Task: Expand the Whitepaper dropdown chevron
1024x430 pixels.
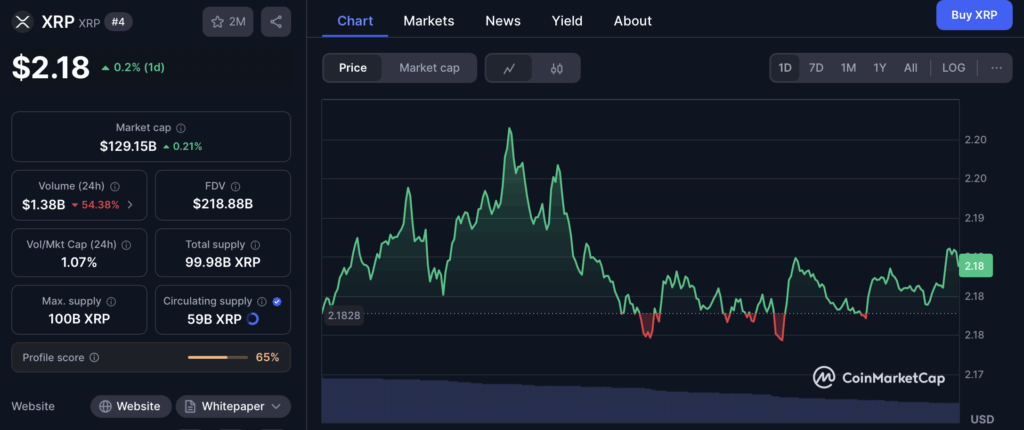Action: (x=276, y=406)
